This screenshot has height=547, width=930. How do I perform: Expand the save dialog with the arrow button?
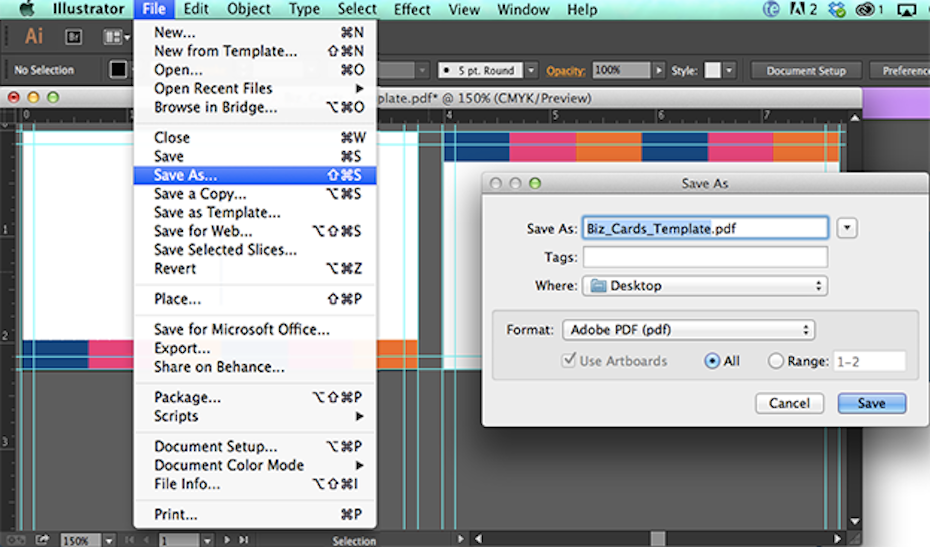(x=847, y=228)
